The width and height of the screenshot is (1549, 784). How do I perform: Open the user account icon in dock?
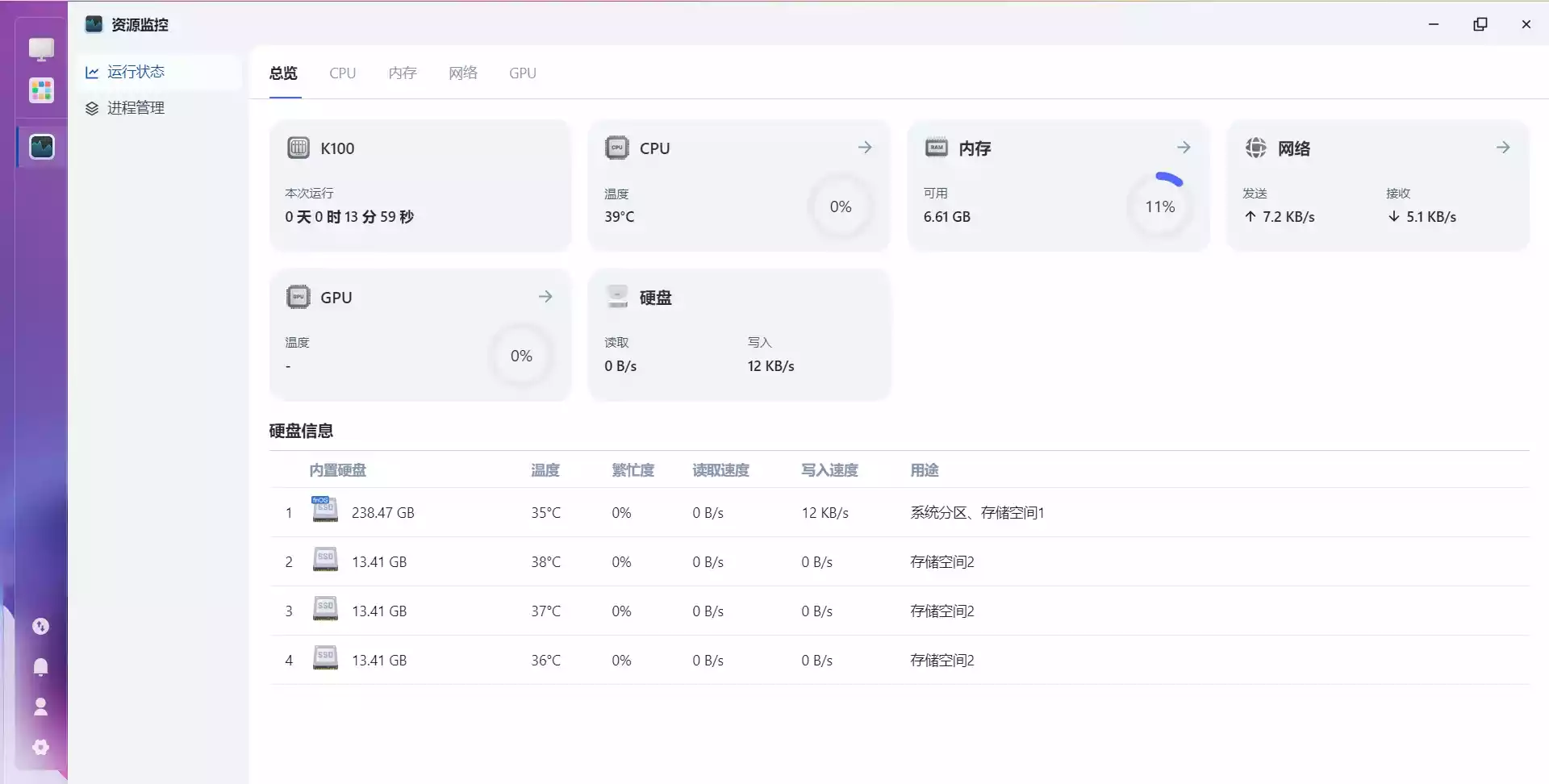tap(40, 707)
